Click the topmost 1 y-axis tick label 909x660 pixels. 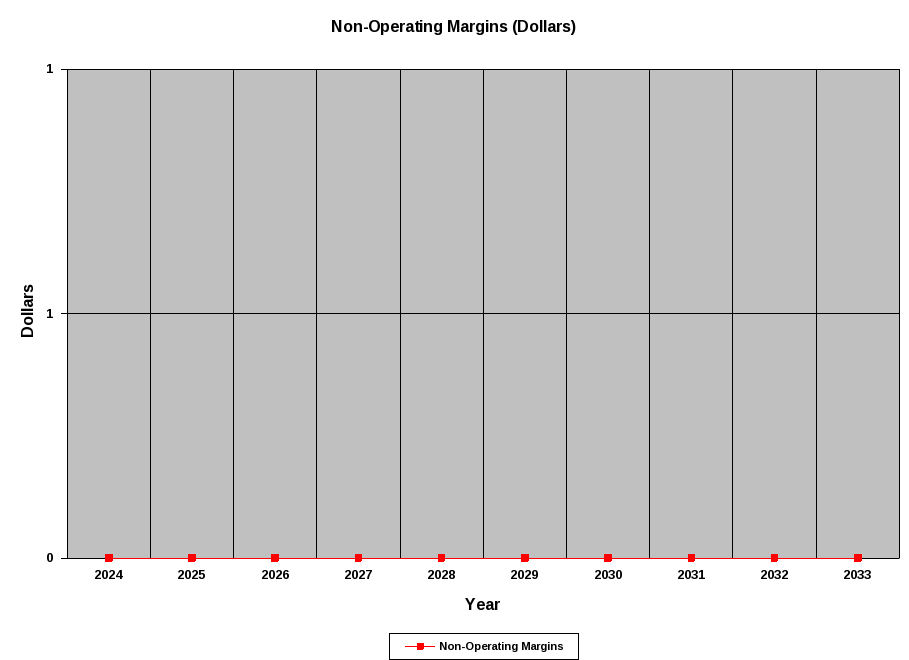(50, 69)
